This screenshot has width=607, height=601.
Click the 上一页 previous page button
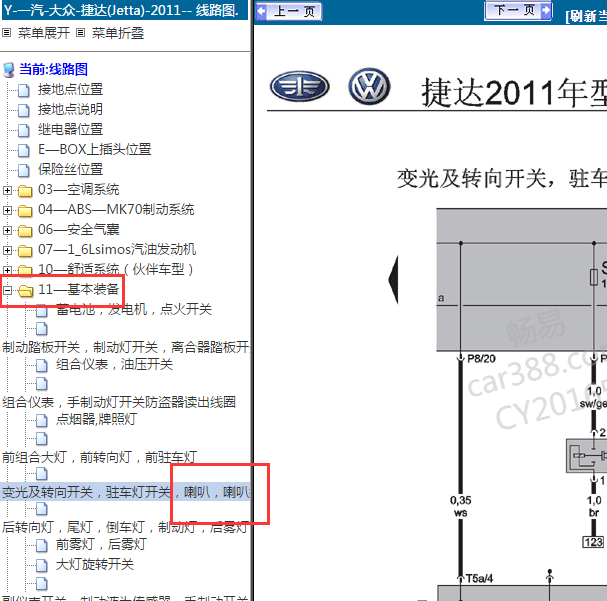[289, 11]
